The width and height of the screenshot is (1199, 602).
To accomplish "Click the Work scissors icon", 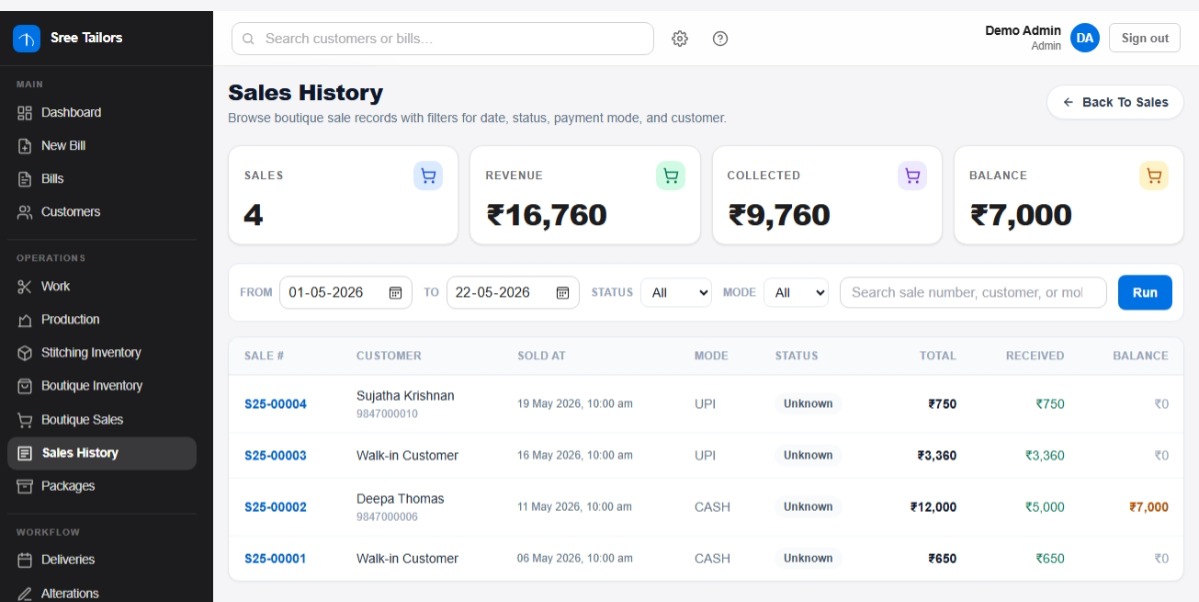I will click(x=24, y=286).
